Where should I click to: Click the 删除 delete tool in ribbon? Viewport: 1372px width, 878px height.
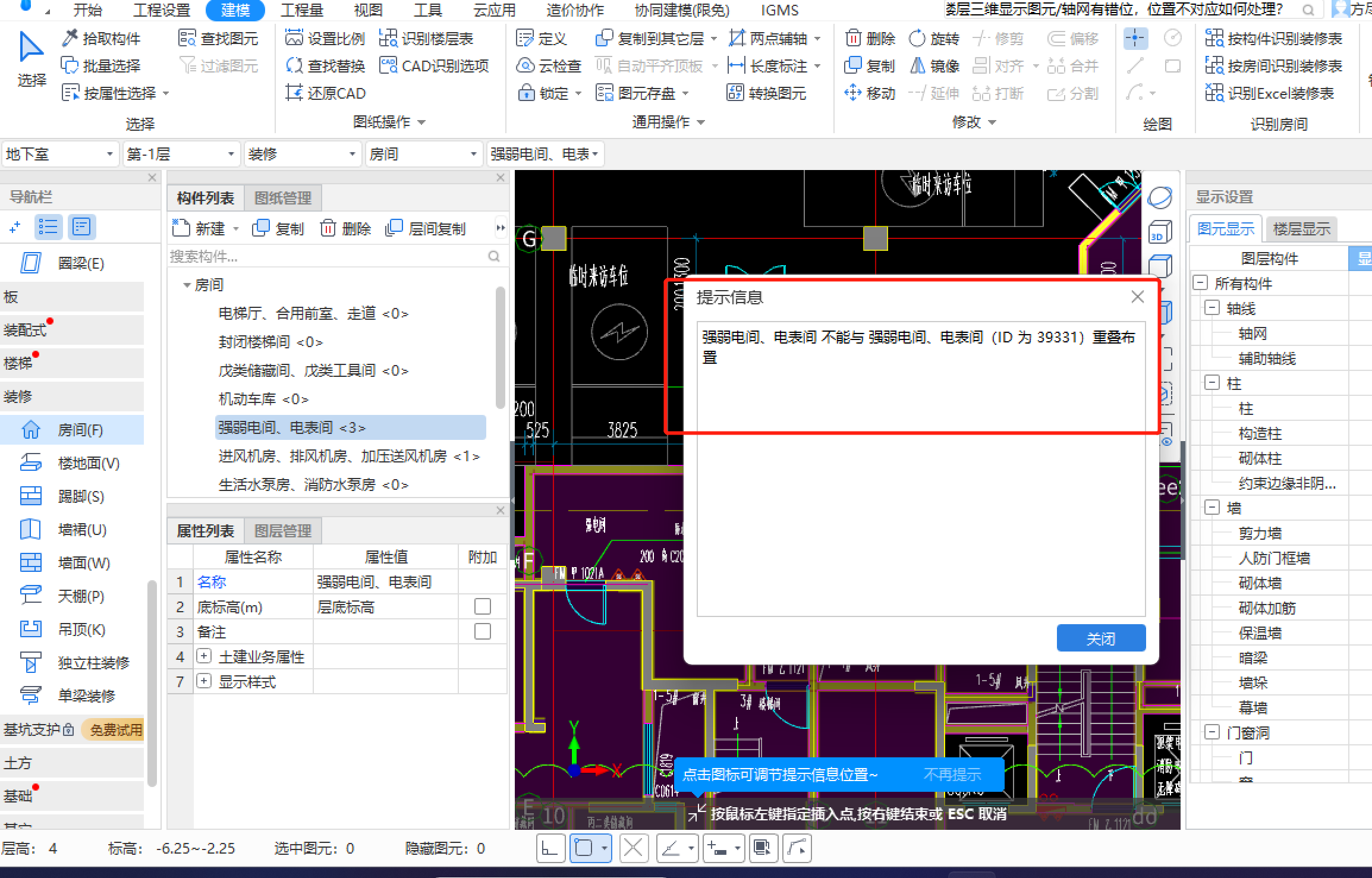870,39
